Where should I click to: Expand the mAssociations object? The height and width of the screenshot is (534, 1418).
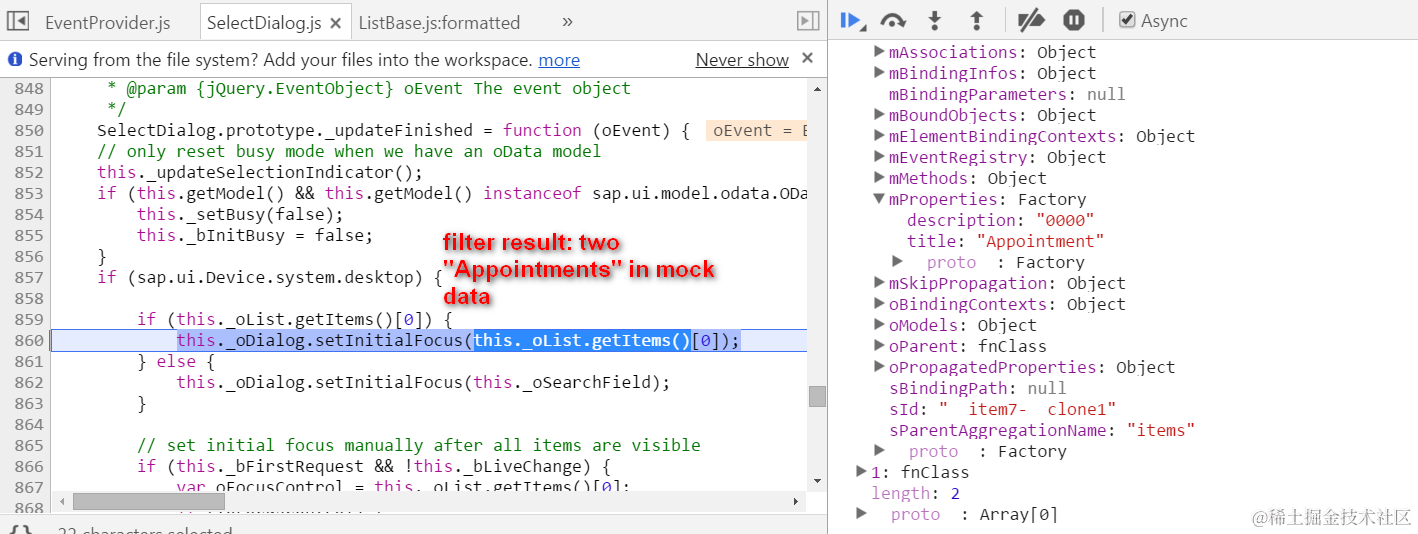(879, 52)
